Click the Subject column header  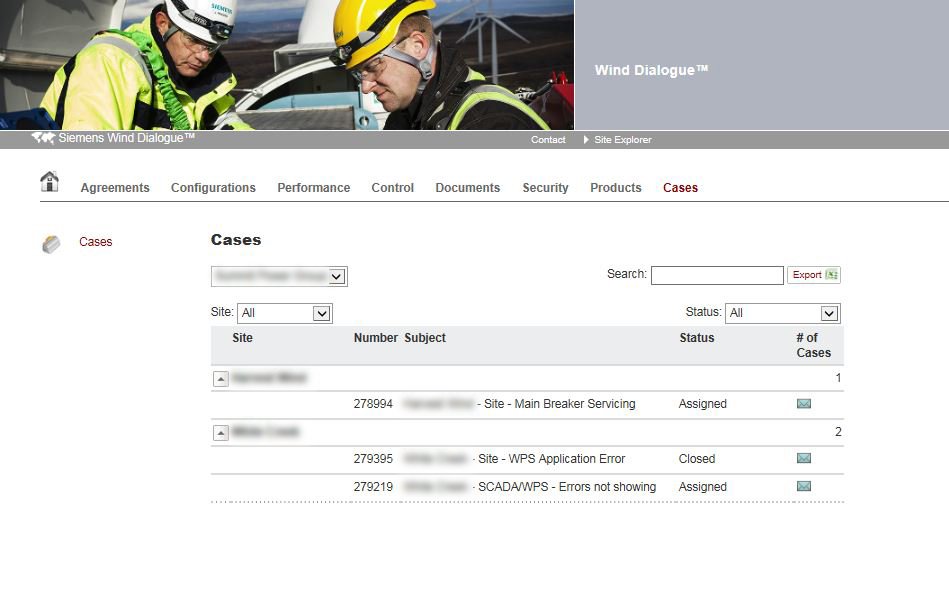click(x=425, y=338)
